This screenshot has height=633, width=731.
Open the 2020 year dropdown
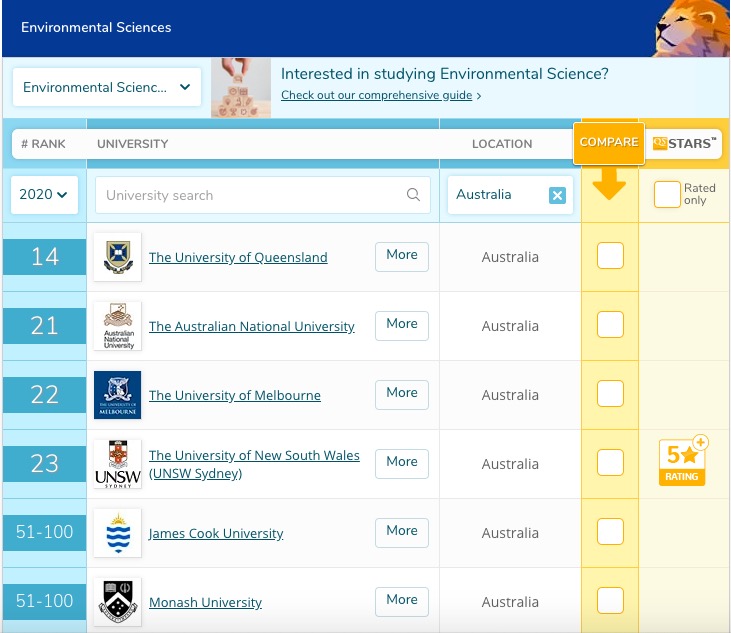(44, 194)
